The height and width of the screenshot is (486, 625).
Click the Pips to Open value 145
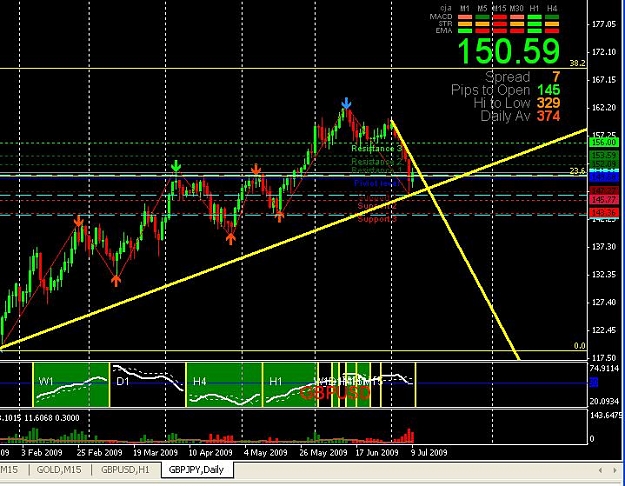point(548,90)
